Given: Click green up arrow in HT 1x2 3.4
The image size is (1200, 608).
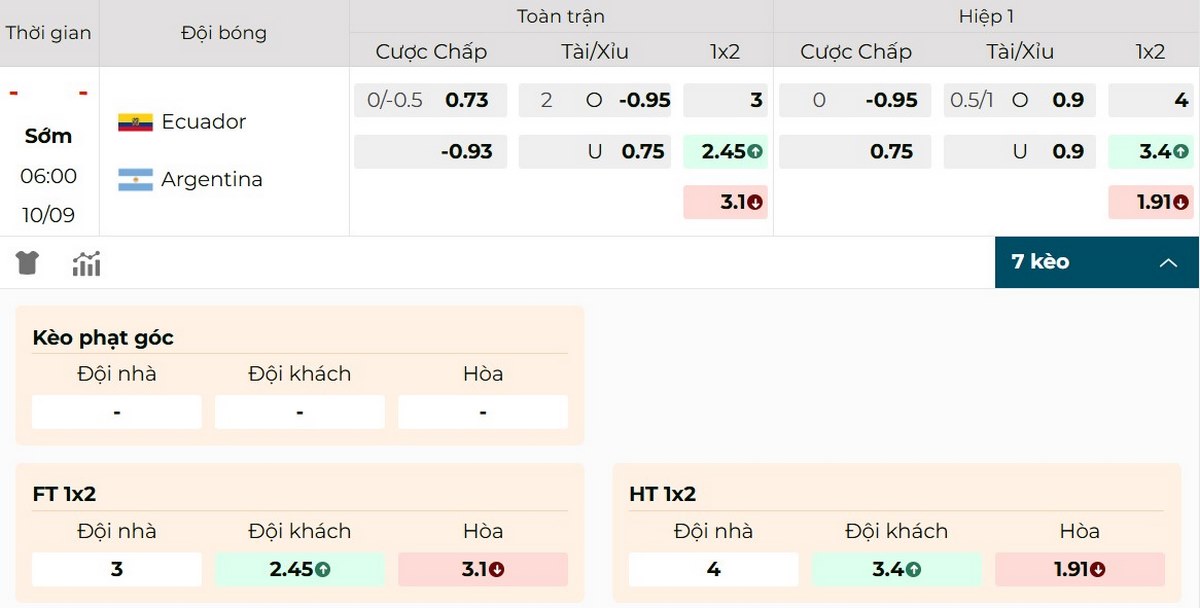Looking at the screenshot, I should [913, 570].
